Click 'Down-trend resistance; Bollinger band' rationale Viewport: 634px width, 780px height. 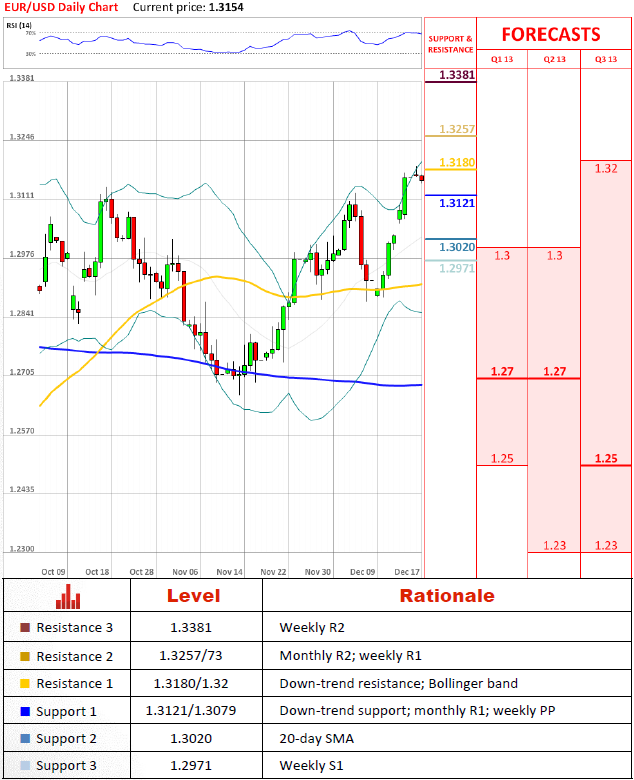click(399, 684)
